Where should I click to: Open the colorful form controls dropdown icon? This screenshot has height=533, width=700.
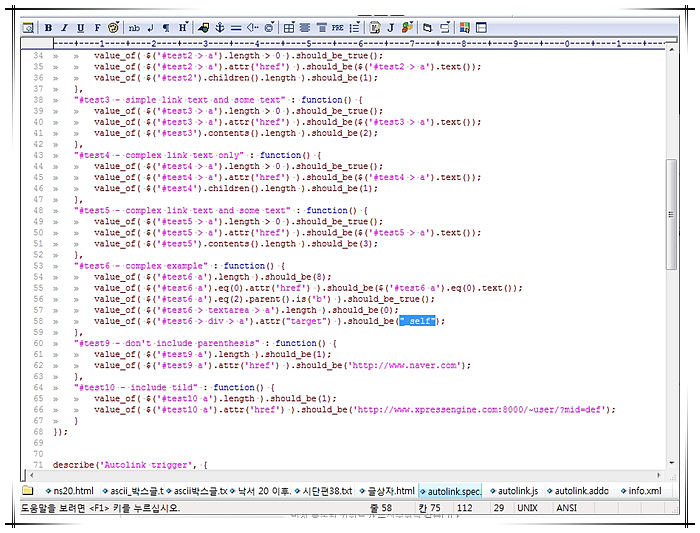tap(407, 28)
